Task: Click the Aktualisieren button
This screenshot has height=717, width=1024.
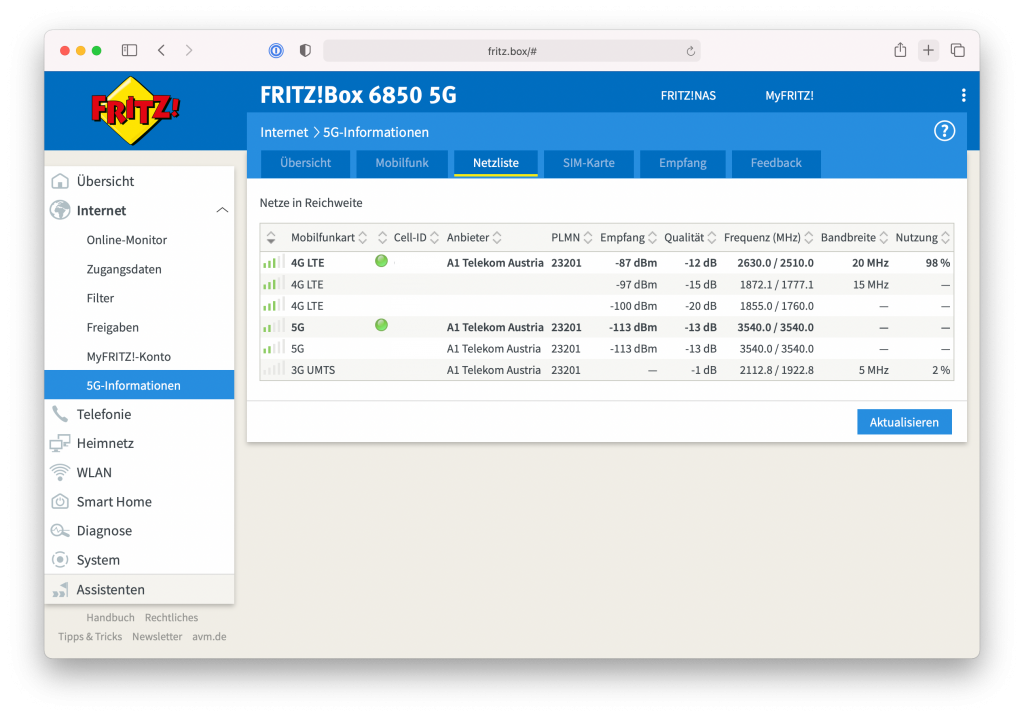Action: [904, 422]
